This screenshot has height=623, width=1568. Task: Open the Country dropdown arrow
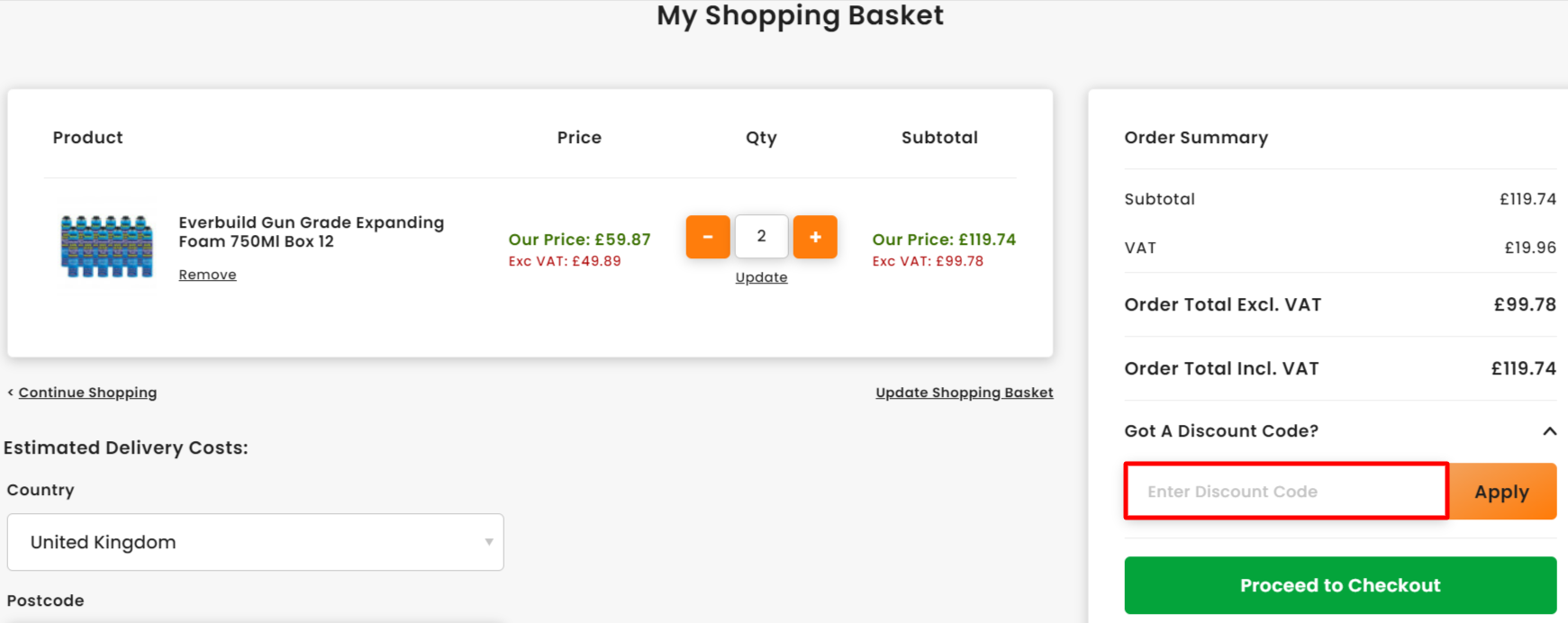486,542
